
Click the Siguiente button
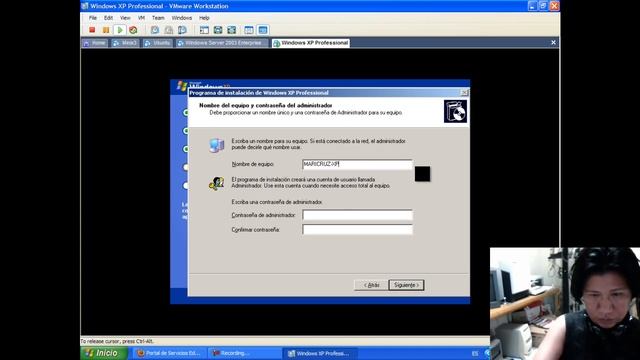coord(407,285)
